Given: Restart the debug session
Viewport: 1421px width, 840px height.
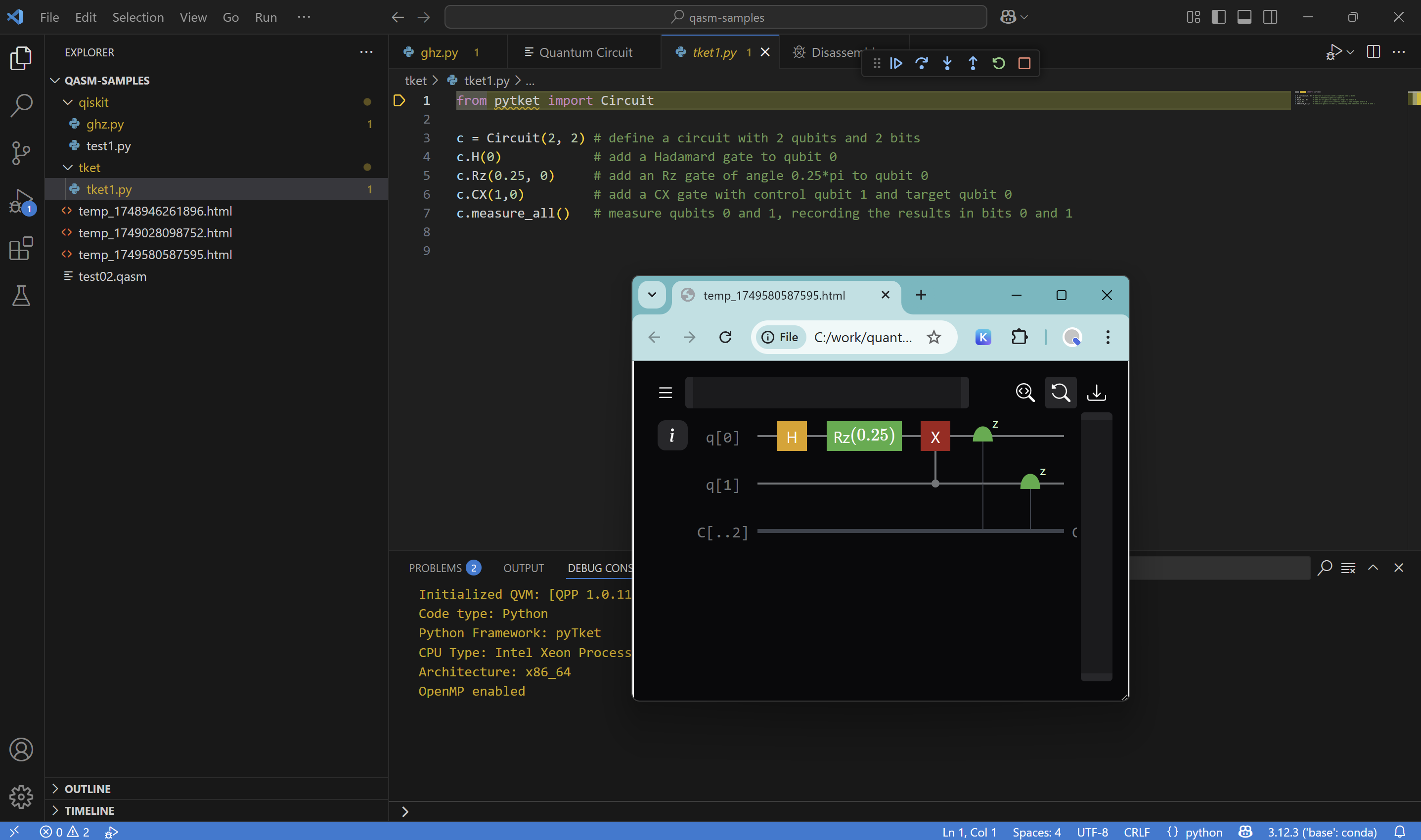Looking at the screenshot, I should pos(998,63).
